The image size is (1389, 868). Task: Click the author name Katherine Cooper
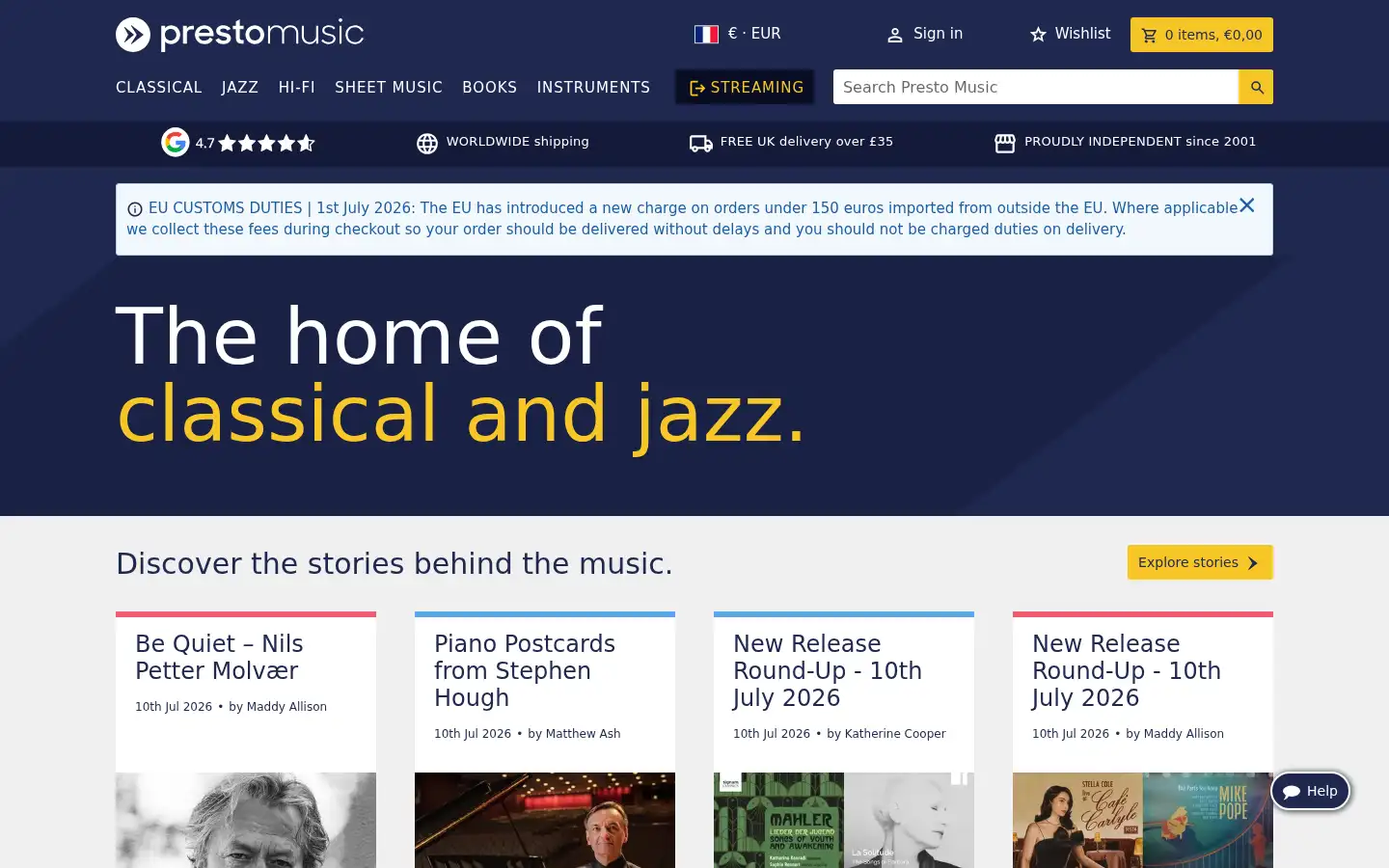click(x=895, y=734)
